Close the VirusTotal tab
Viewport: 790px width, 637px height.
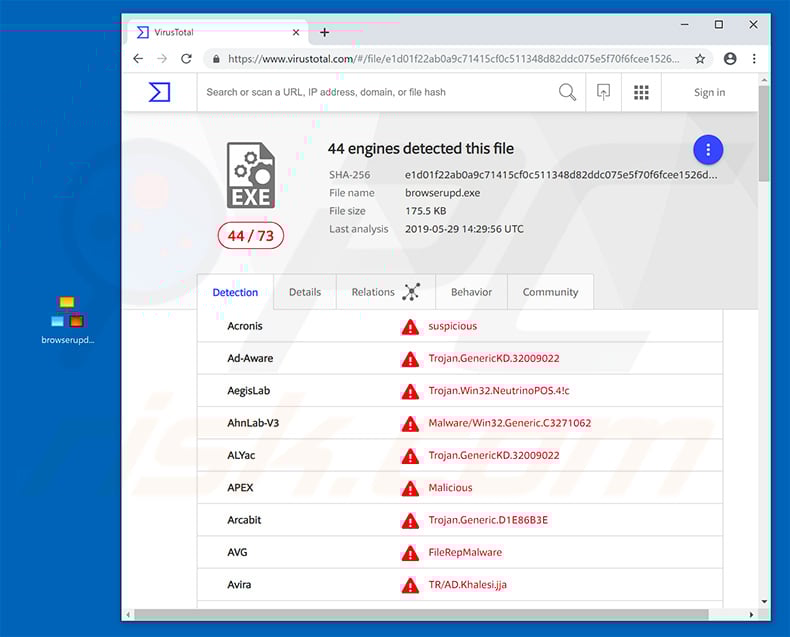tap(296, 32)
